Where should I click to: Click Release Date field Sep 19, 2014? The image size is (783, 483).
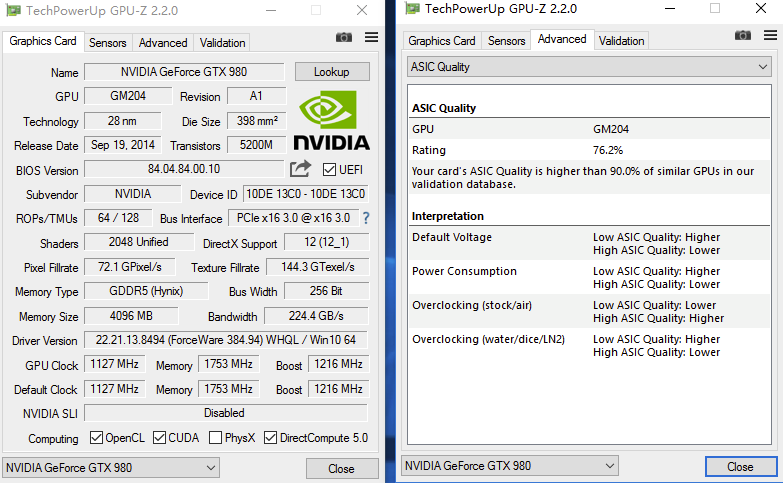click(x=123, y=145)
